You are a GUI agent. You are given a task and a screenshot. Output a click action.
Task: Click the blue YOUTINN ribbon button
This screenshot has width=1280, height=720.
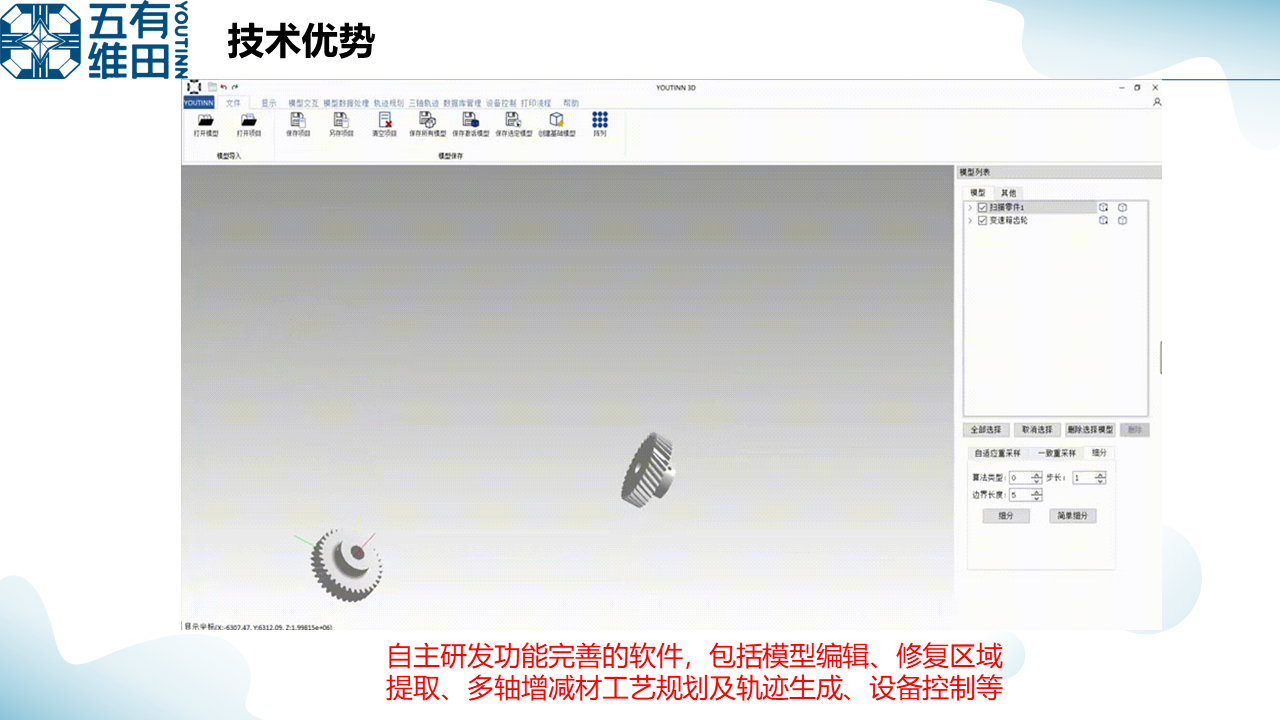(199, 103)
